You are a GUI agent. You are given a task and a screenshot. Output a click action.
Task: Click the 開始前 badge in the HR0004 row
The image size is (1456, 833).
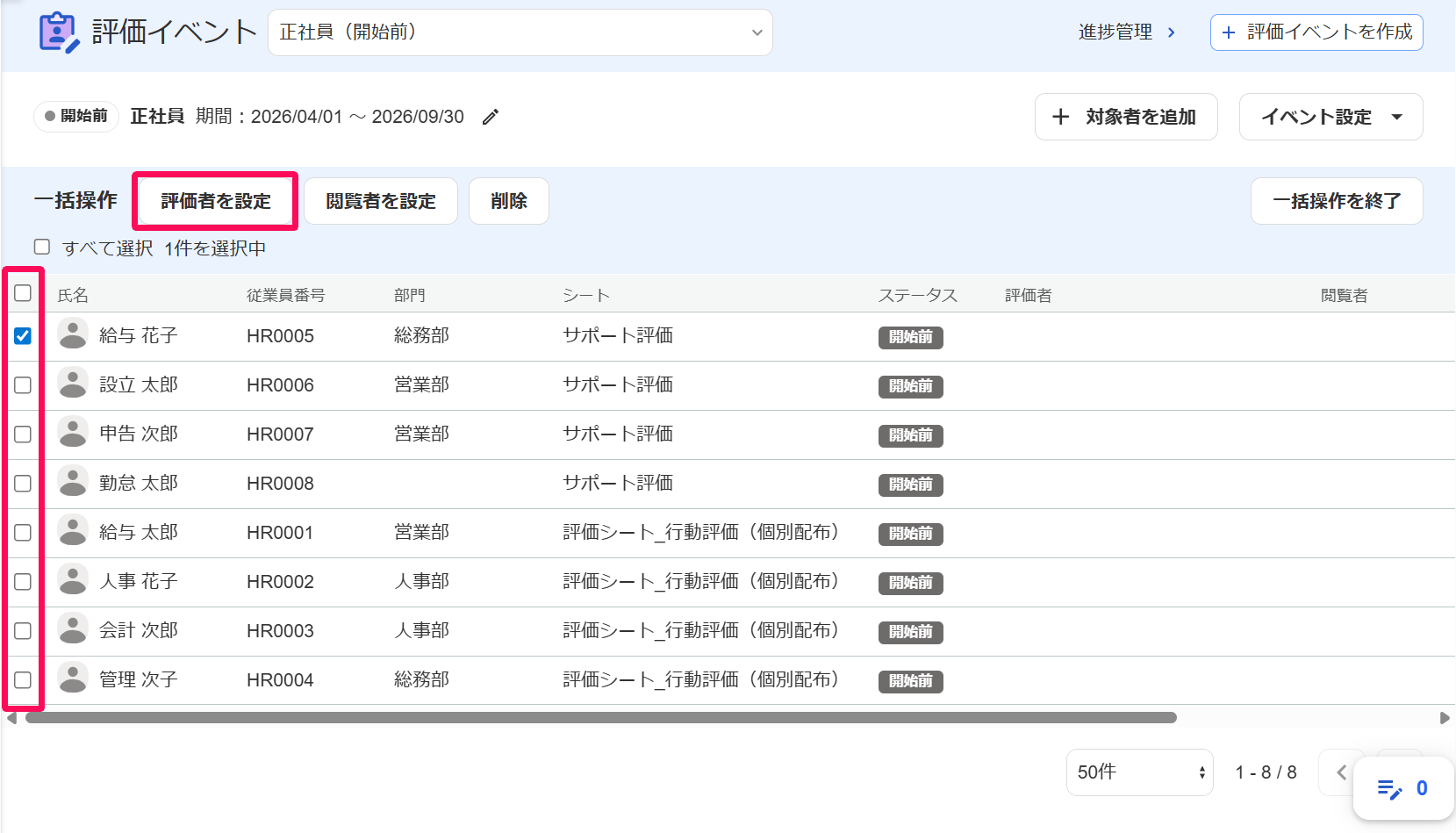coord(911,681)
